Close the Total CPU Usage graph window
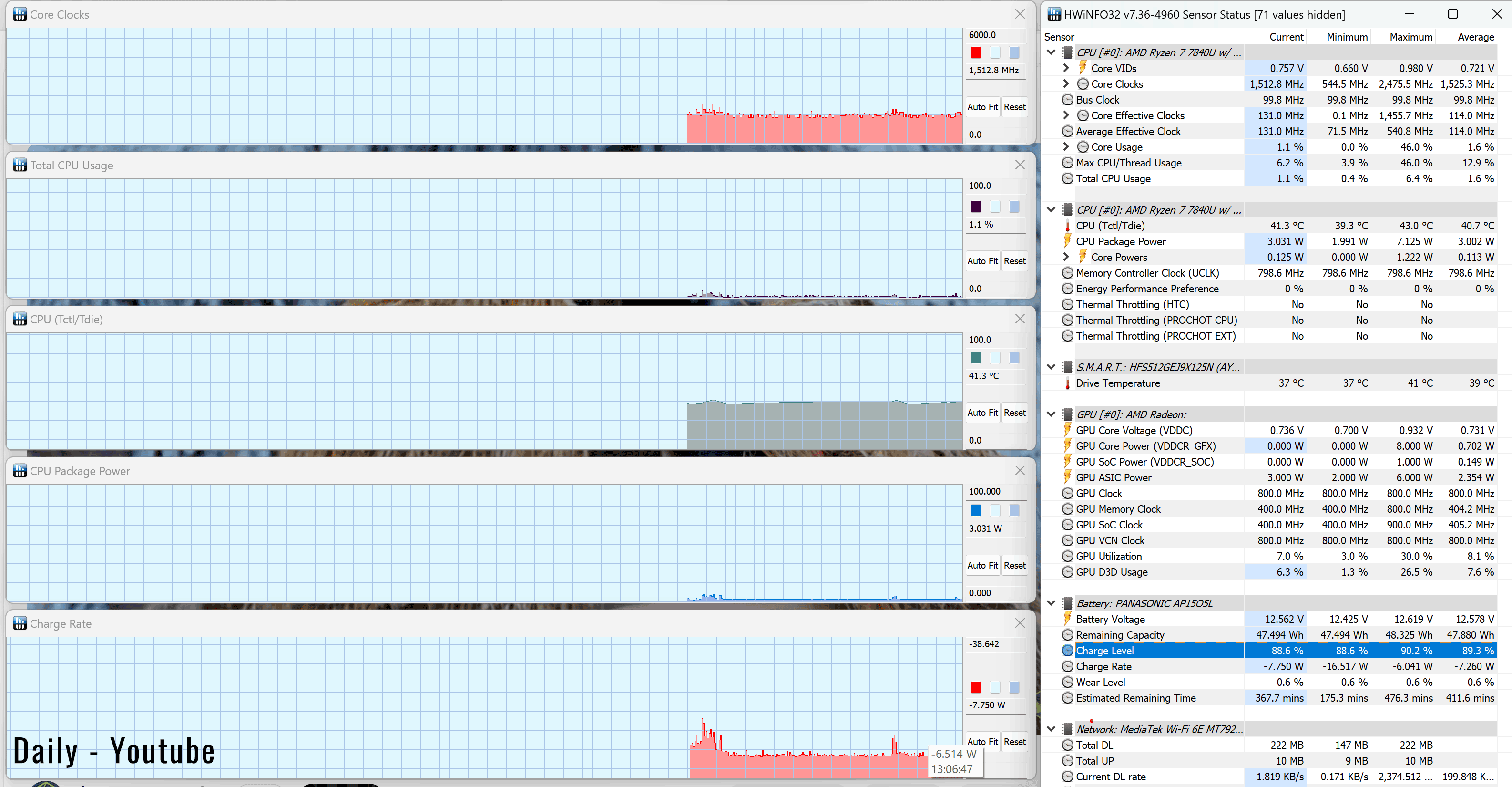This screenshot has width=1512, height=787. click(1020, 165)
